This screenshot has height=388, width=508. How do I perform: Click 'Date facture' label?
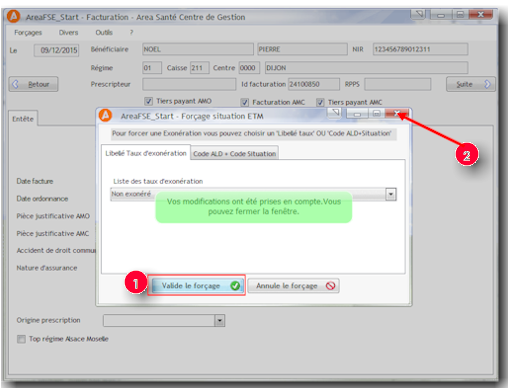coord(35,181)
